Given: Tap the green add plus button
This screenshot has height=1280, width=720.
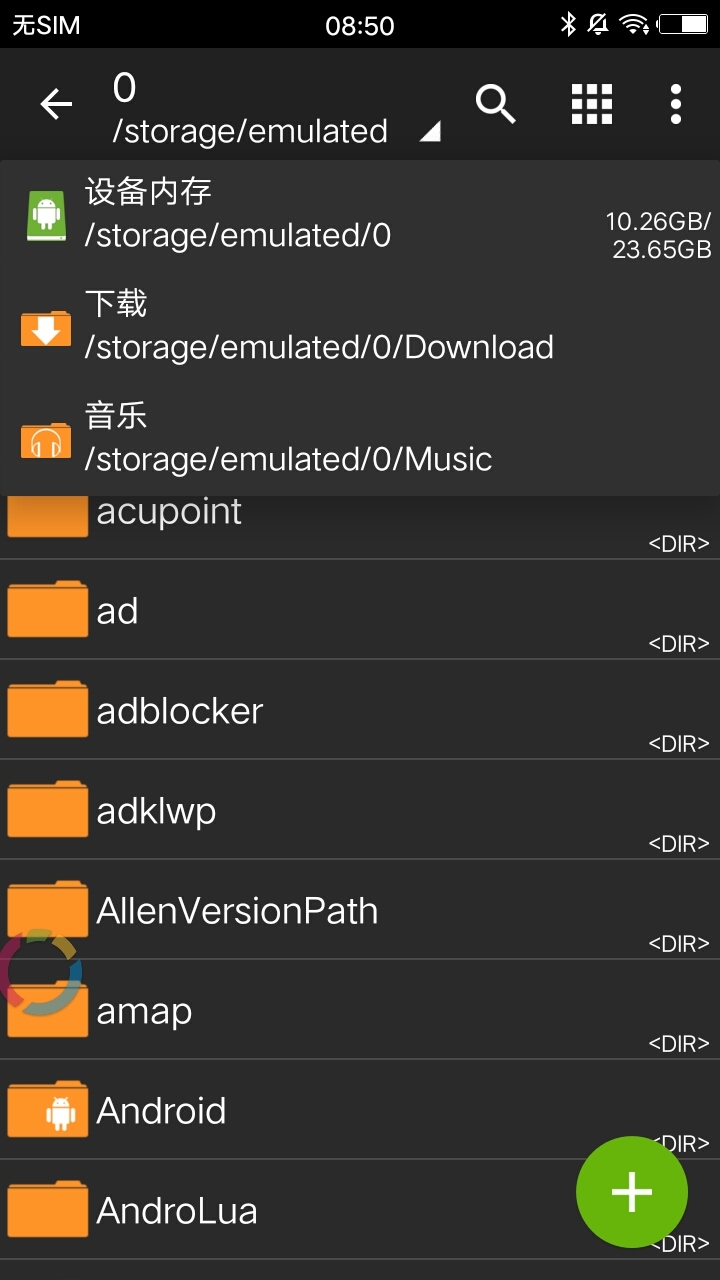Looking at the screenshot, I should [631, 1192].
